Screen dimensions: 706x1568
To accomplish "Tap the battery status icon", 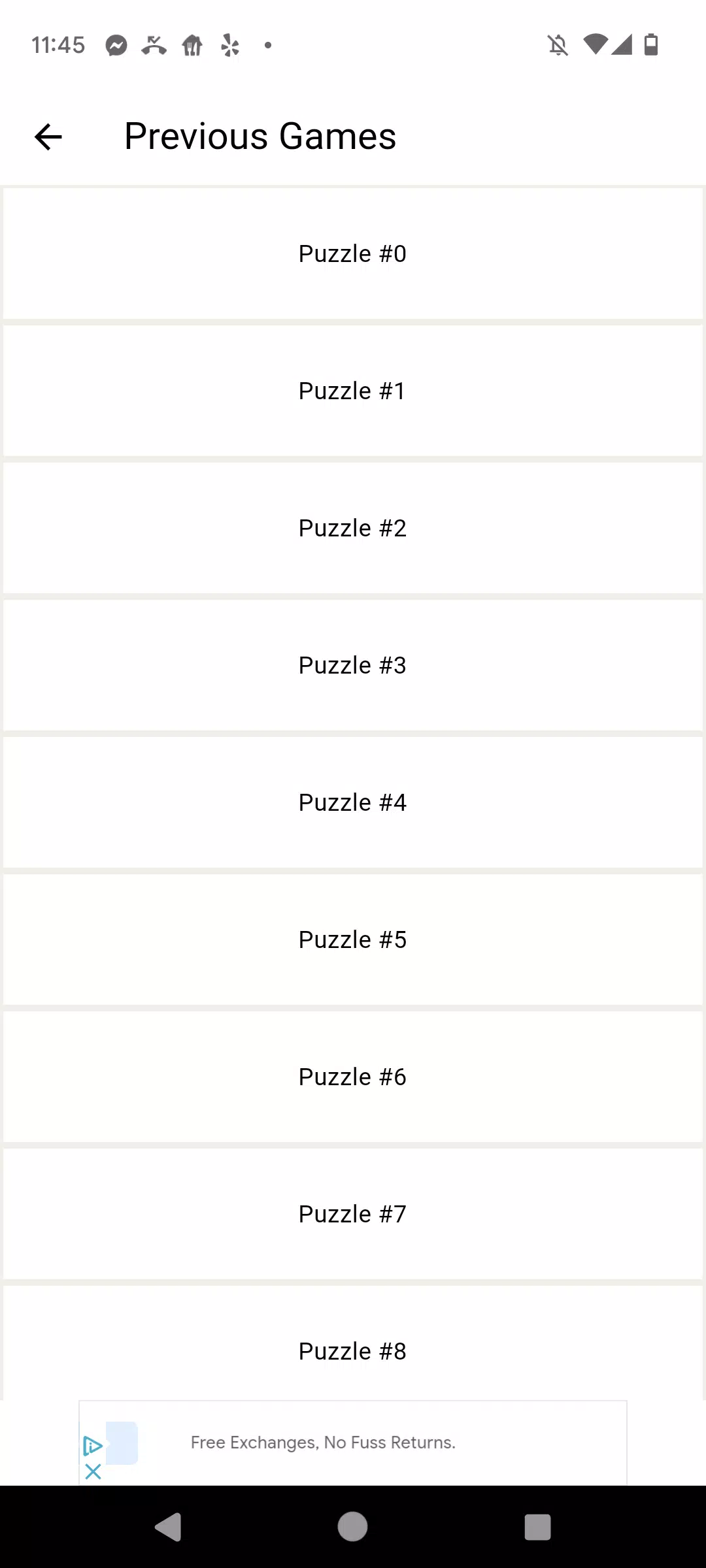I will coord(651,44).
